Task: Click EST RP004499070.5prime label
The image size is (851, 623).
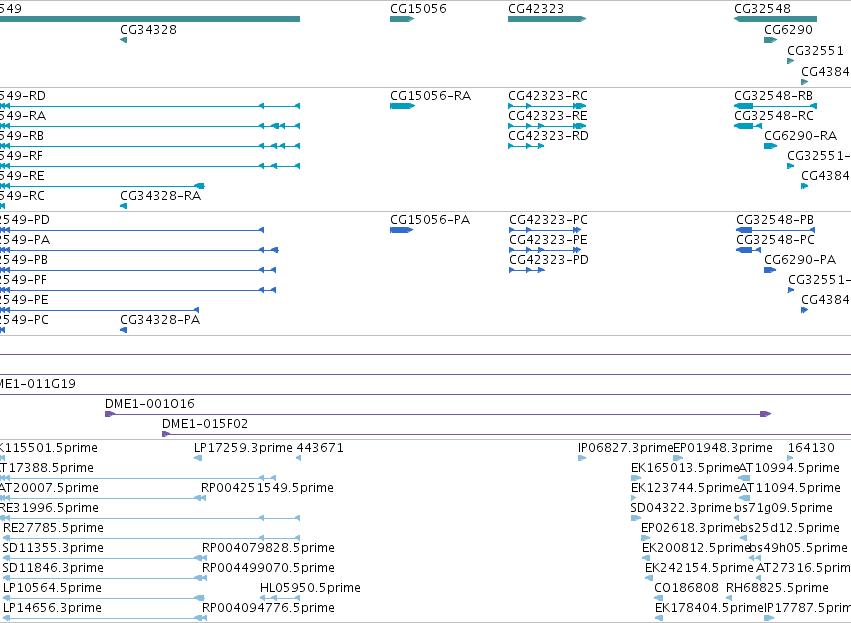Action: pyautogui.click(x=268, y=568)
